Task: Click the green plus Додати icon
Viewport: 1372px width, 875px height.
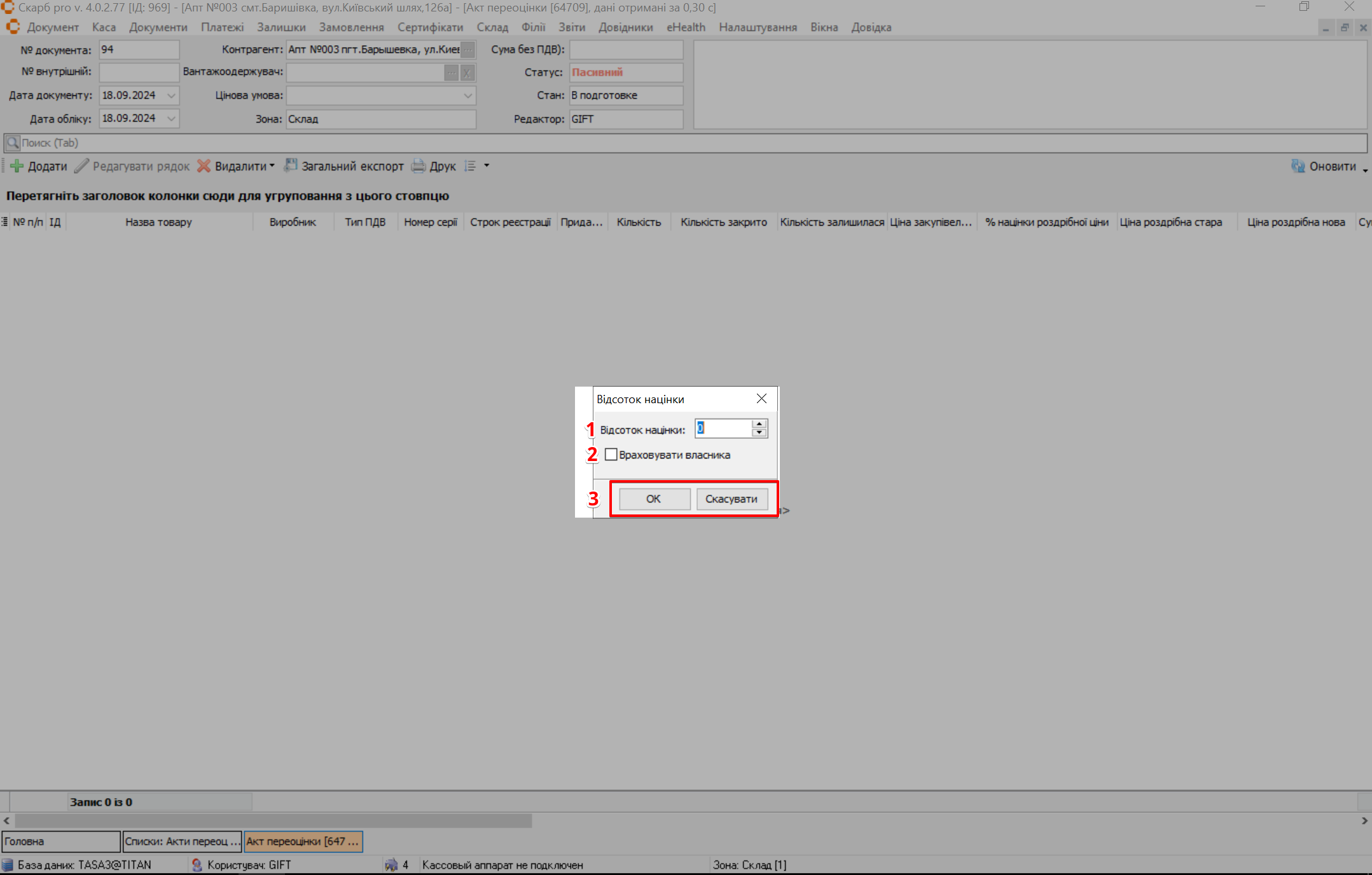Action: point(17,166)
